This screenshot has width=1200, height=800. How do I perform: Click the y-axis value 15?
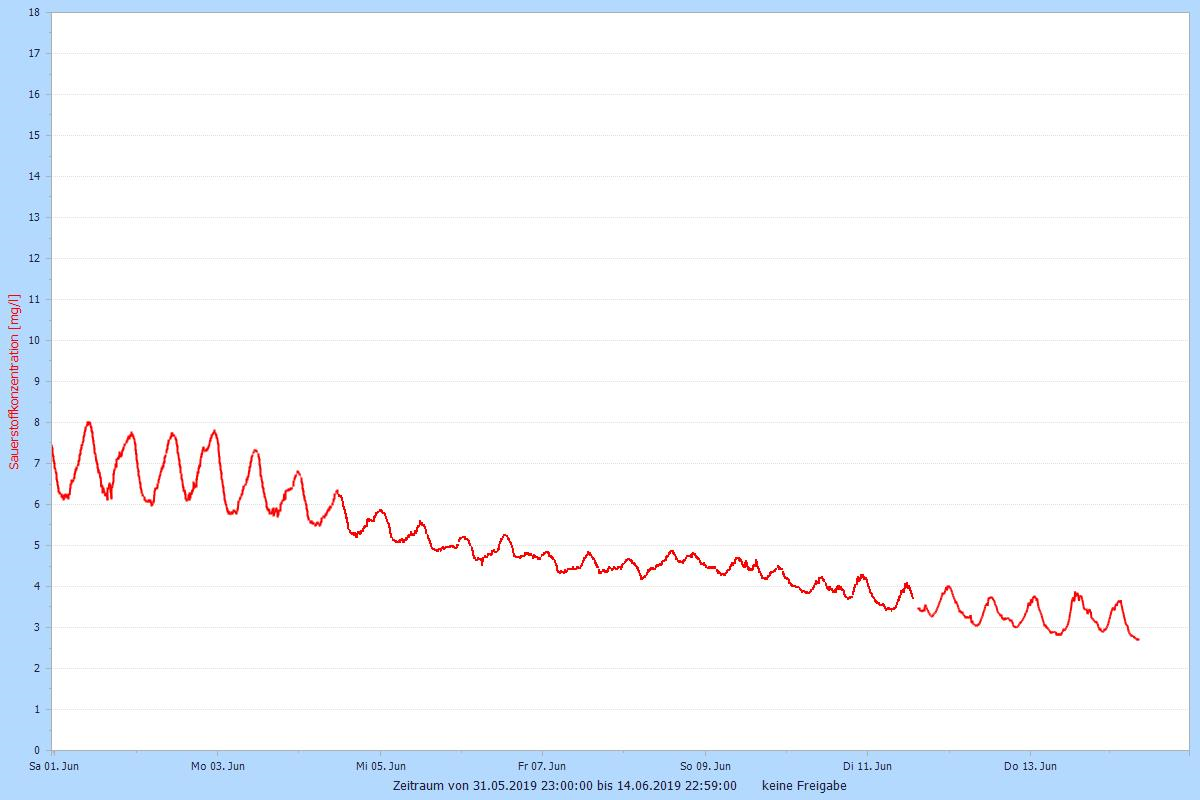[x=34, y=135]
